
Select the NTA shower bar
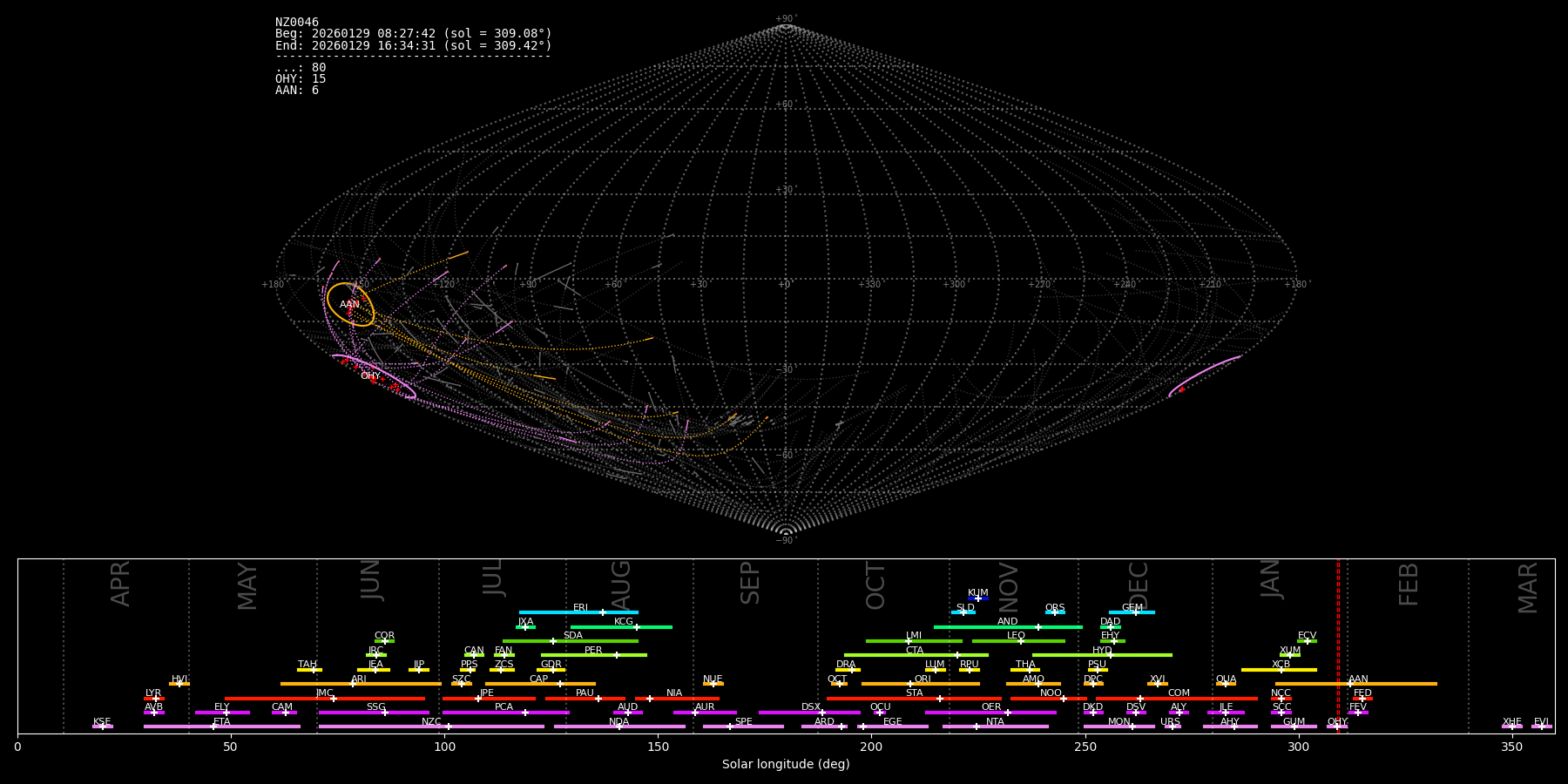996,727
